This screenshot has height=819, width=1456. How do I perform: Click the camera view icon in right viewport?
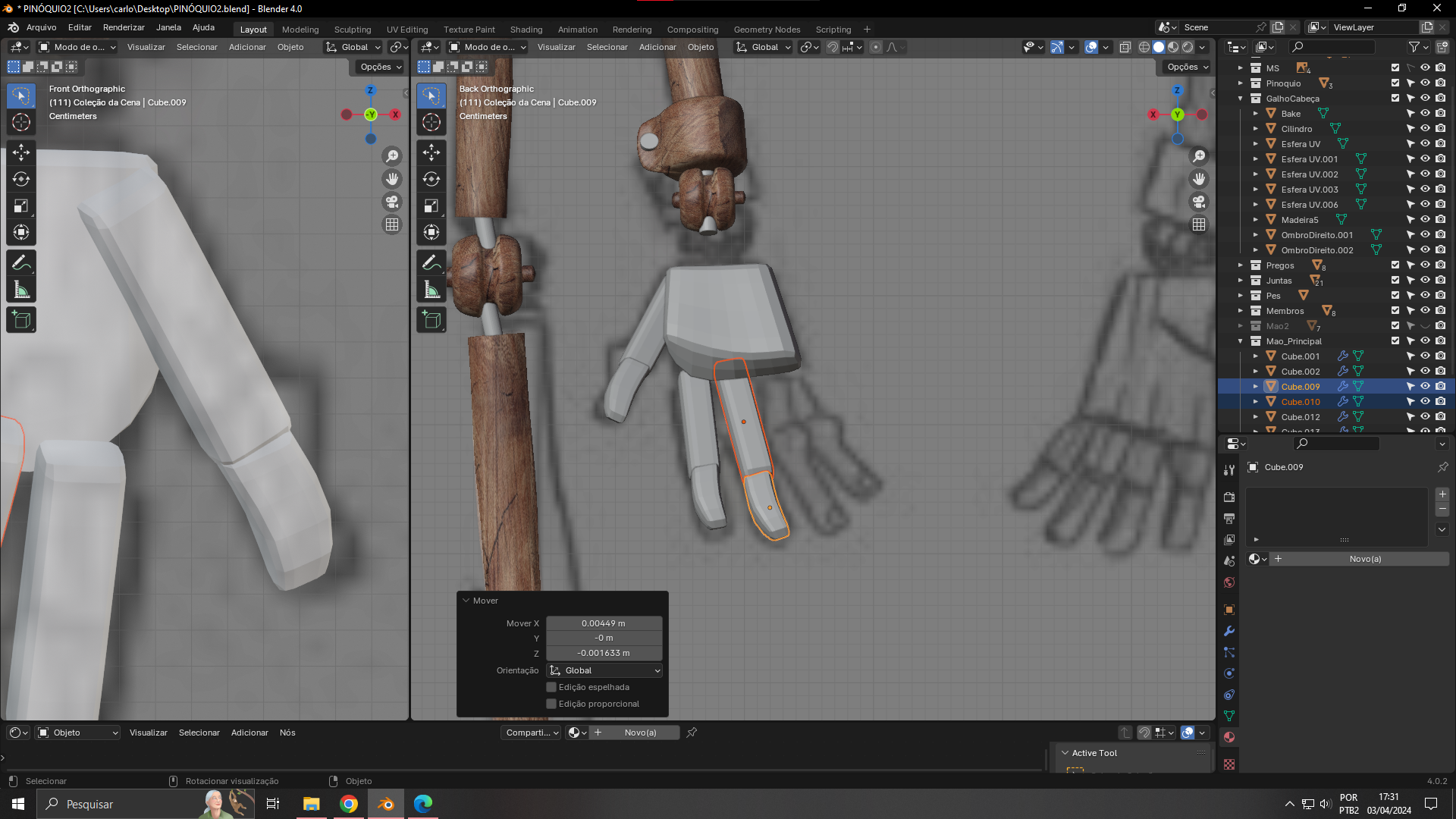[x=1199, y=202]
